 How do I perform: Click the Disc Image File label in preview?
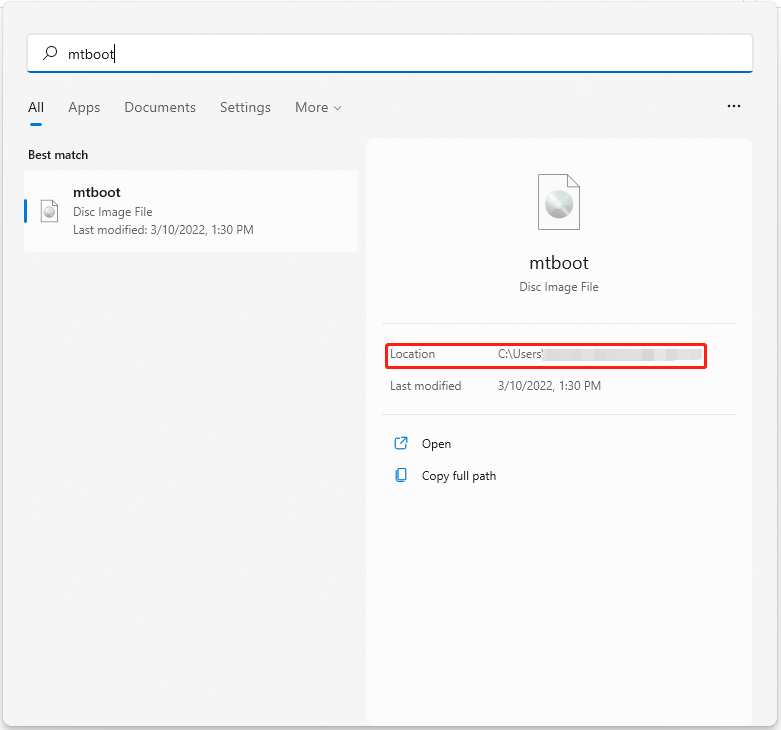pos(559,287)
